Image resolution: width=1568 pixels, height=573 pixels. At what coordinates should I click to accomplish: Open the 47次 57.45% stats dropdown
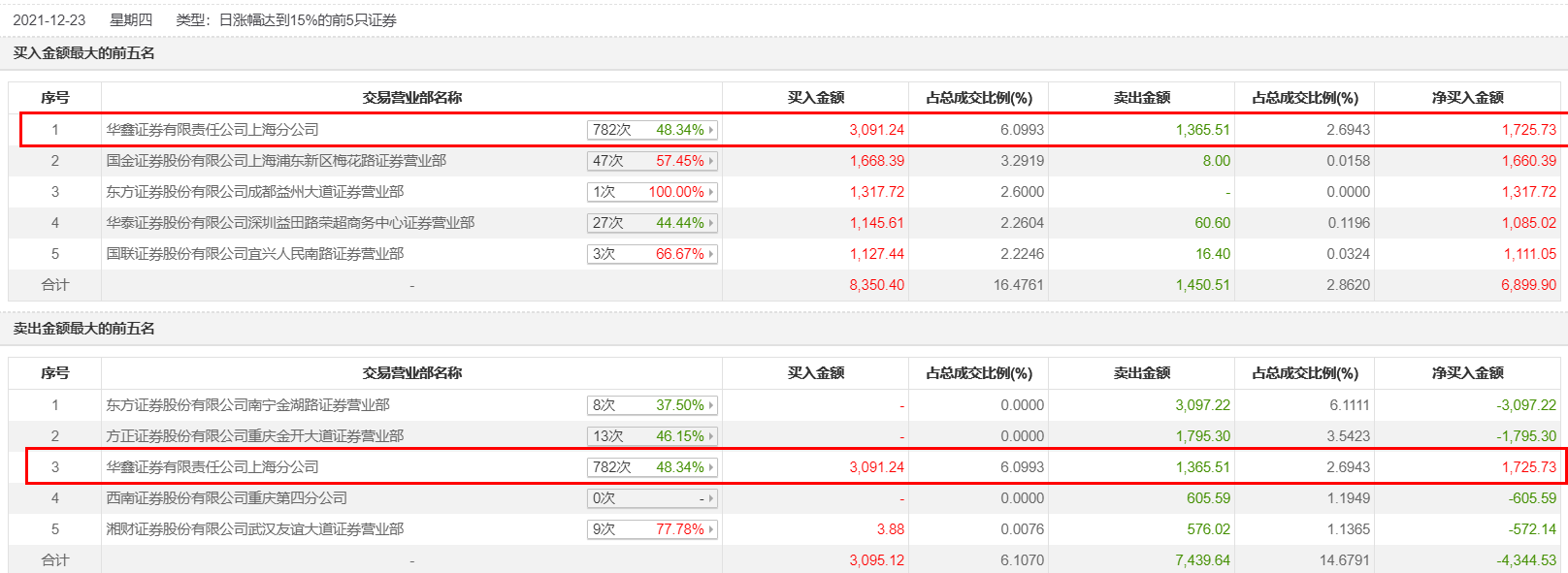652,161
